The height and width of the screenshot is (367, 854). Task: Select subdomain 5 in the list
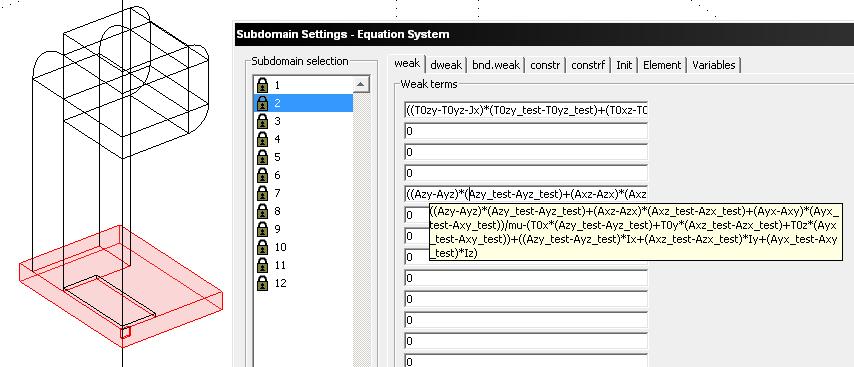coord(303,157)
